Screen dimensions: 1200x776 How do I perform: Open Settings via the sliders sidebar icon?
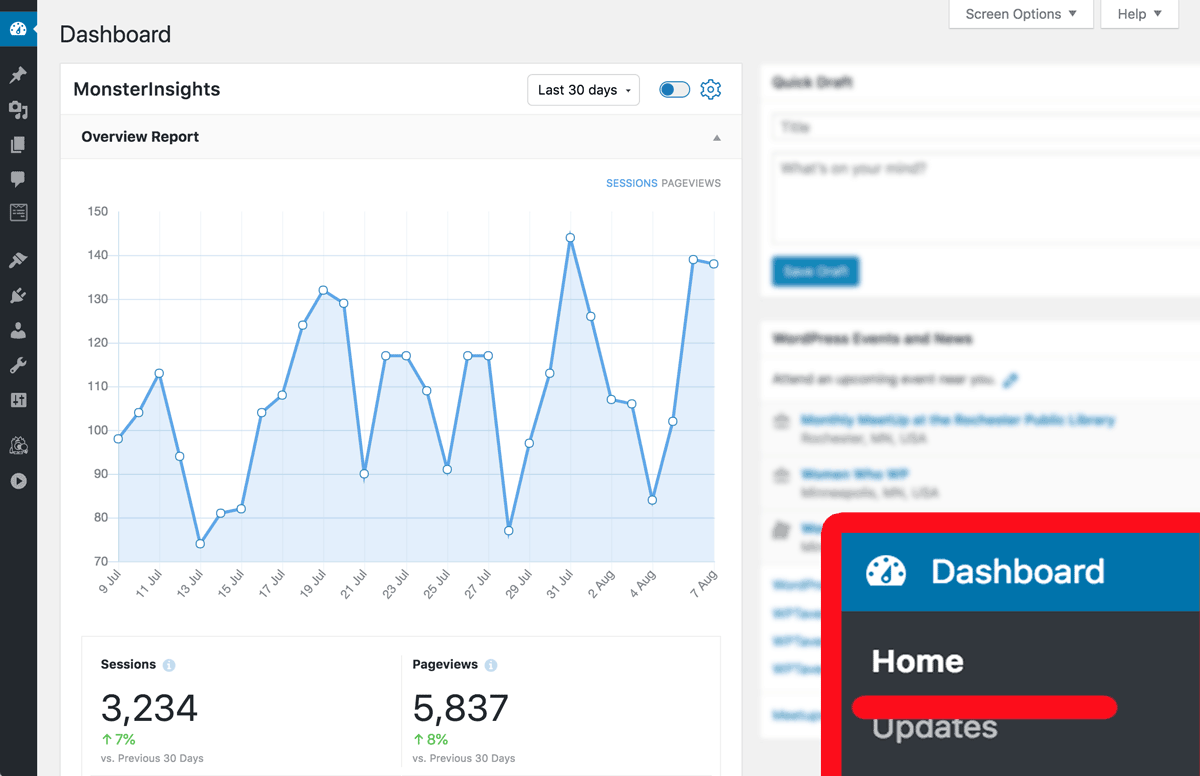pyautogui.click(x=18, y=400)
